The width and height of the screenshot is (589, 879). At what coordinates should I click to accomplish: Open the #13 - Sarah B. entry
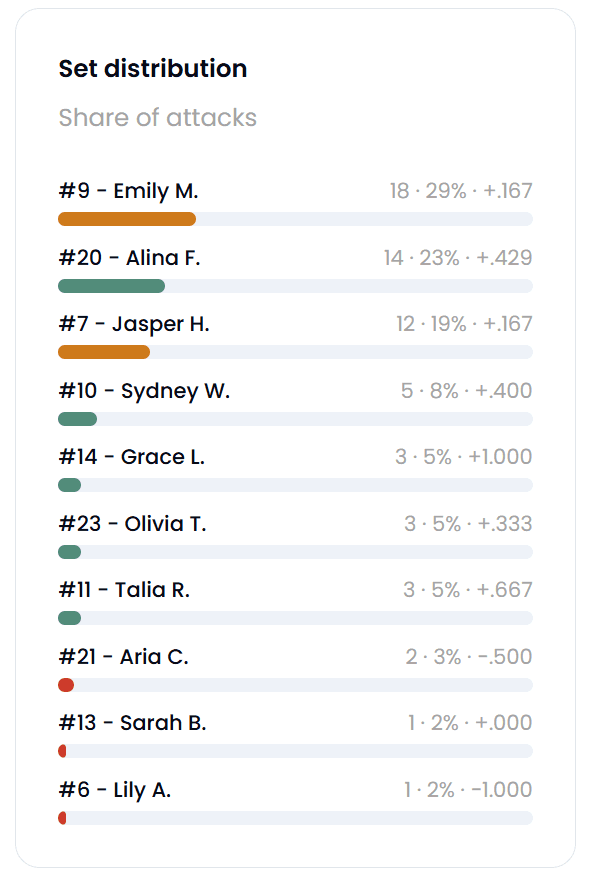(132, 723)
